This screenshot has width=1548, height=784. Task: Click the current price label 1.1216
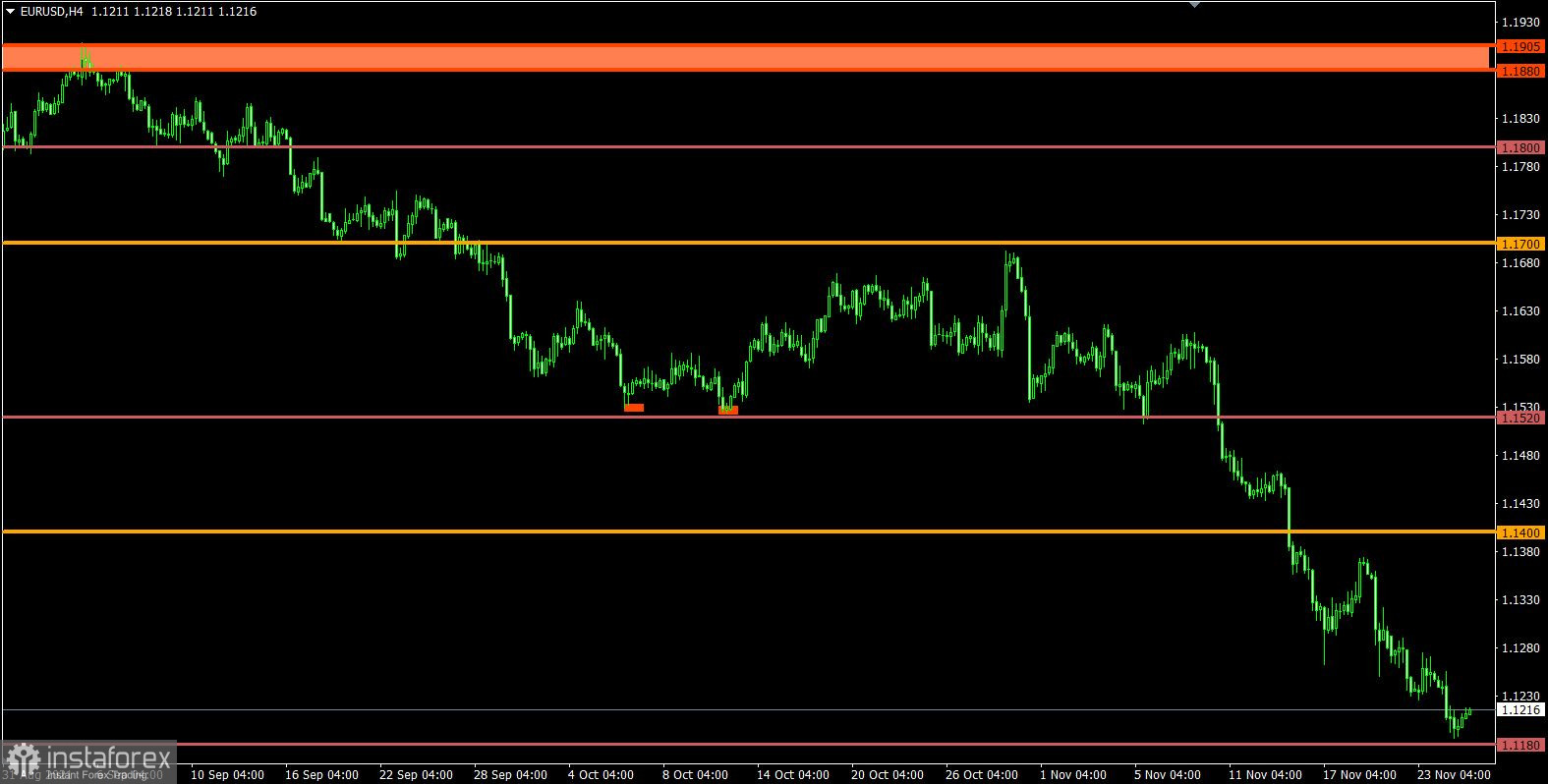click(x=1521, y=709)
